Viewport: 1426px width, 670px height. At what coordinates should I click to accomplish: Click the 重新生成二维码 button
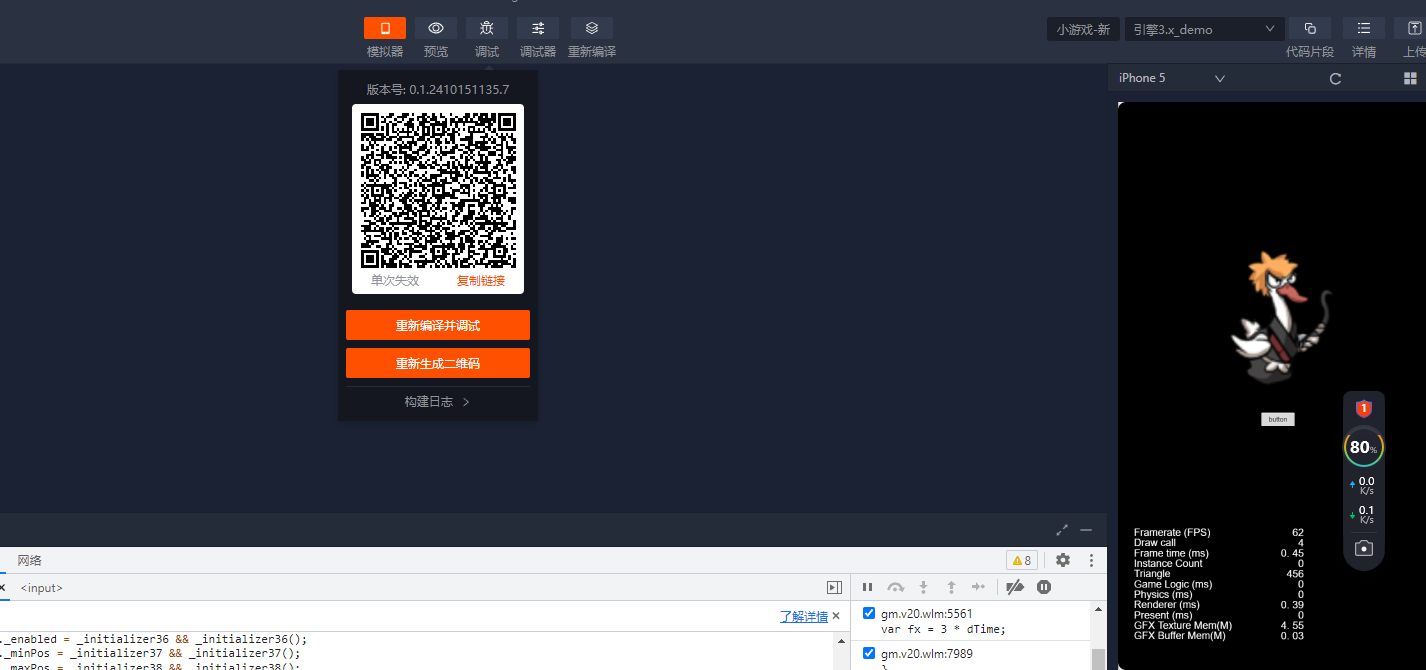click(x=438, y=363)
